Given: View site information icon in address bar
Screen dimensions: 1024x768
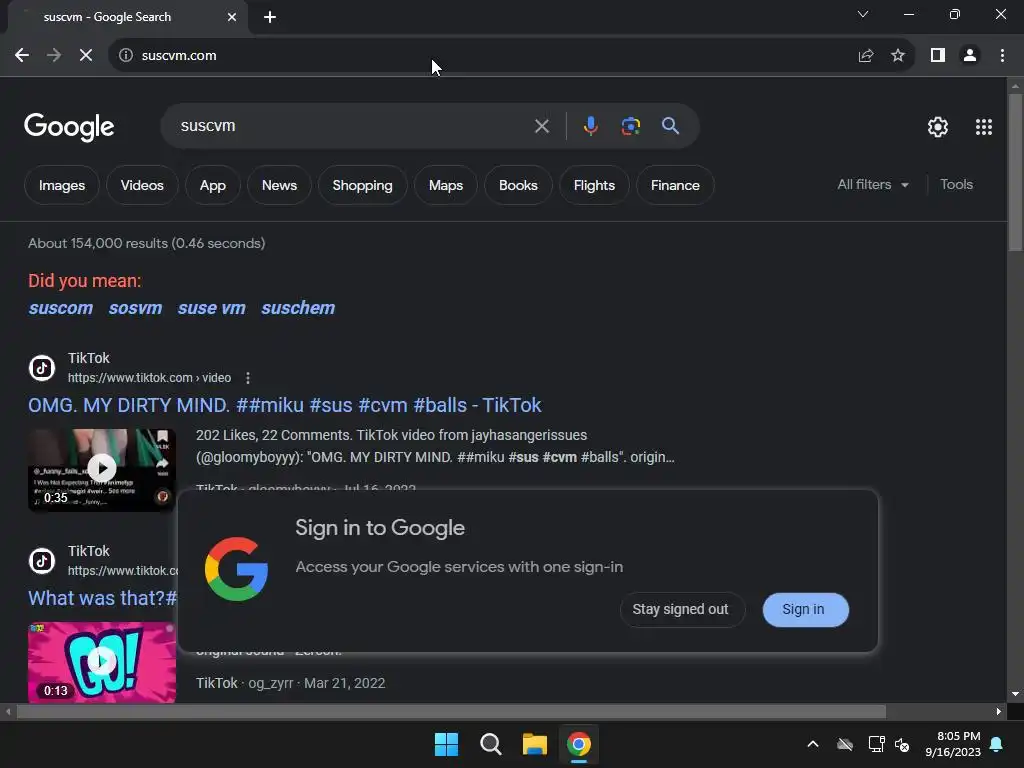Looking at the screenshot, I should click(x=125, y=56).
